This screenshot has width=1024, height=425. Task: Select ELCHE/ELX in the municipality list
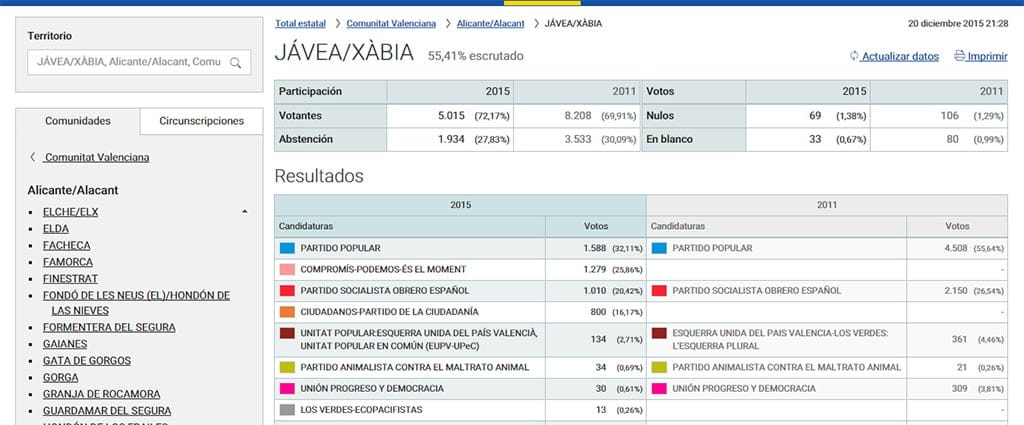[71, 212]
